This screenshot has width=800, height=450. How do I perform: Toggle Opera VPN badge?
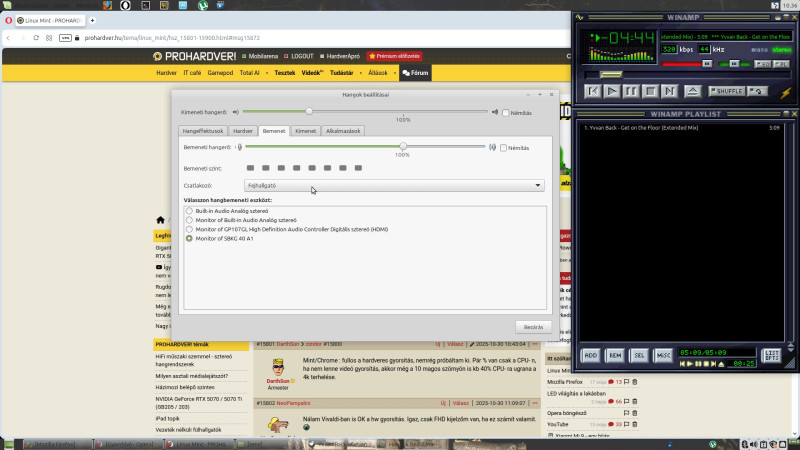click(x=65, y=38)
